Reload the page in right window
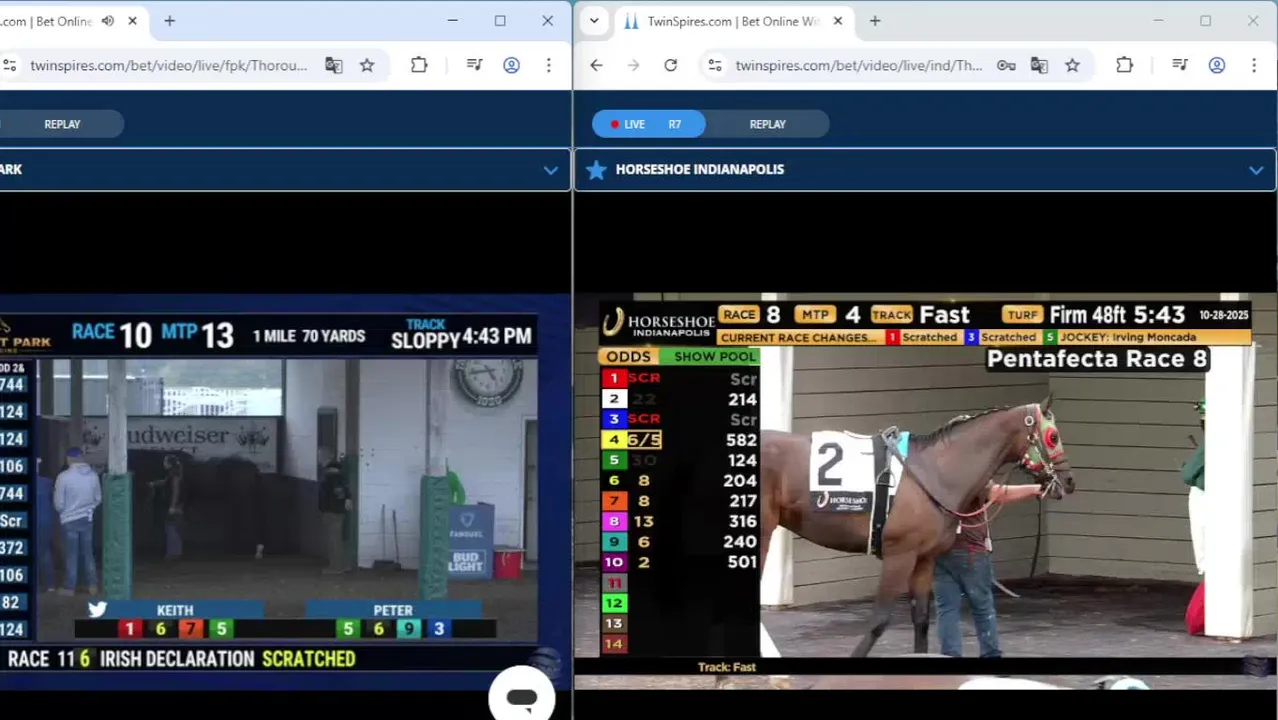 click(x=670, y=65)
